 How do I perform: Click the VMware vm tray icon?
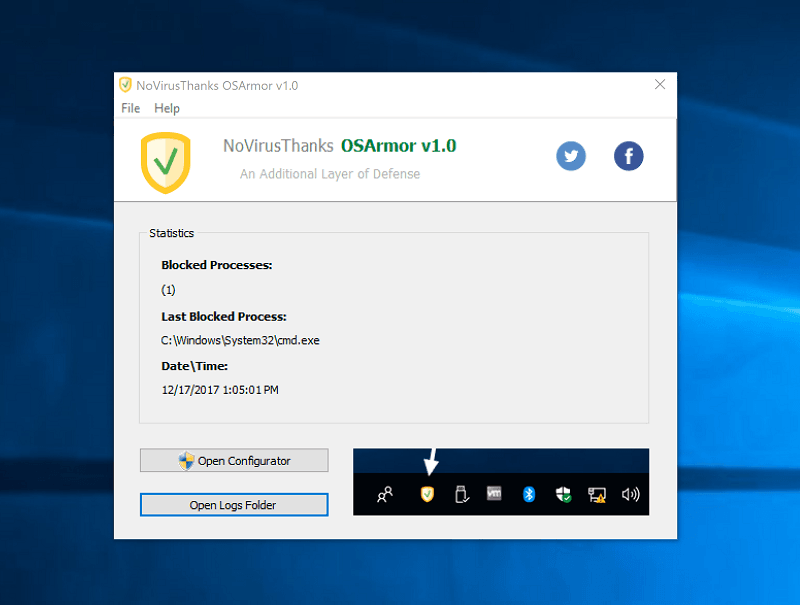tap(494, 493)
